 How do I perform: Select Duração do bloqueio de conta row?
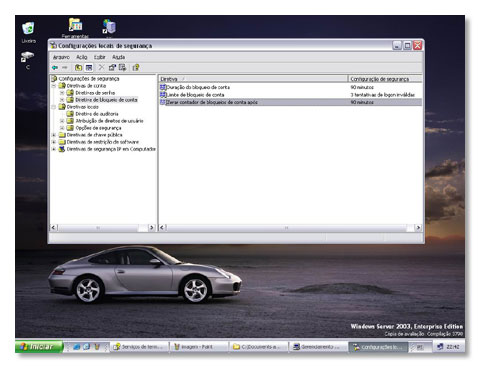click(x=290, y=87)
